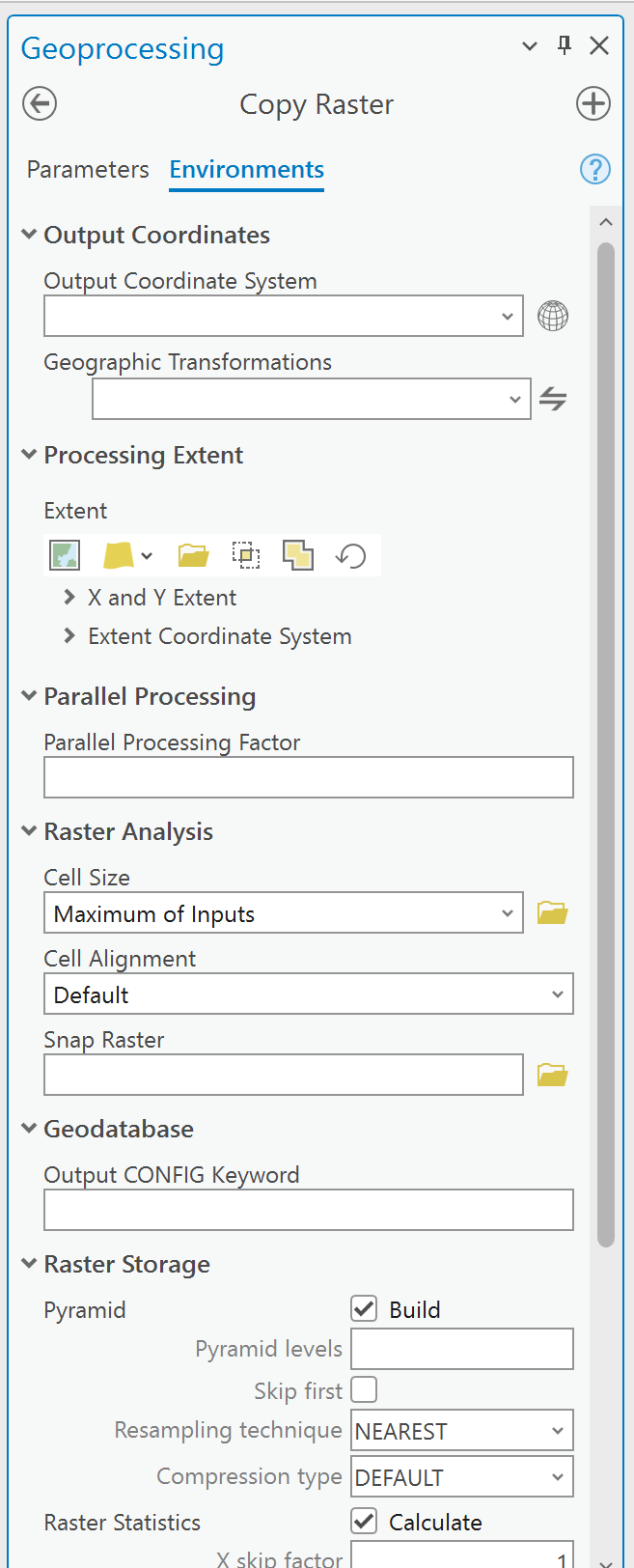Open the Resampling technique dropdown
Viewport: 634px width, 1568px height.
[557, 1430]
